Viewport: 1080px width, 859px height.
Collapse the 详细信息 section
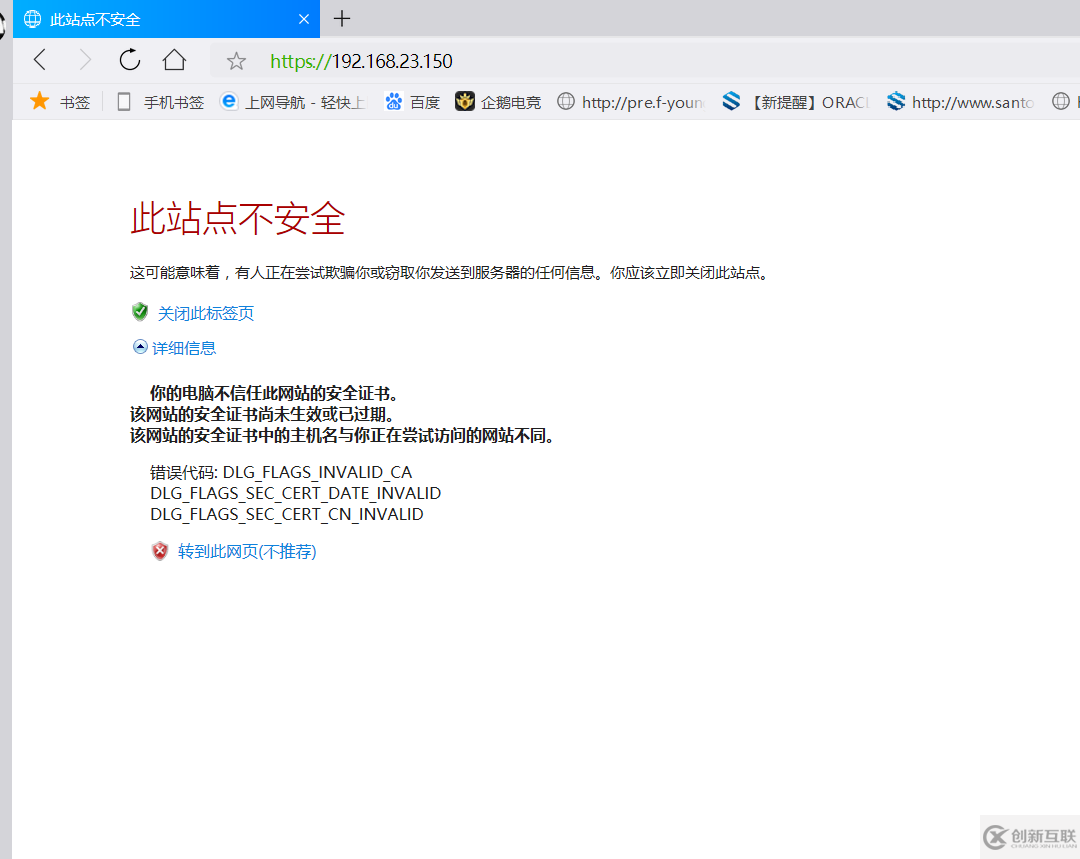(174, 348)
